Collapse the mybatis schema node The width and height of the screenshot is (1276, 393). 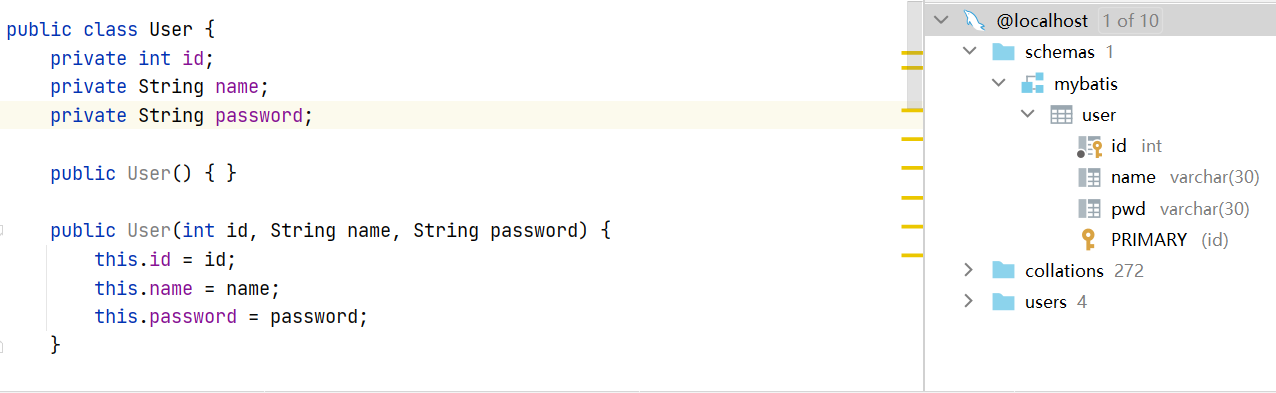tap(998, 83)
